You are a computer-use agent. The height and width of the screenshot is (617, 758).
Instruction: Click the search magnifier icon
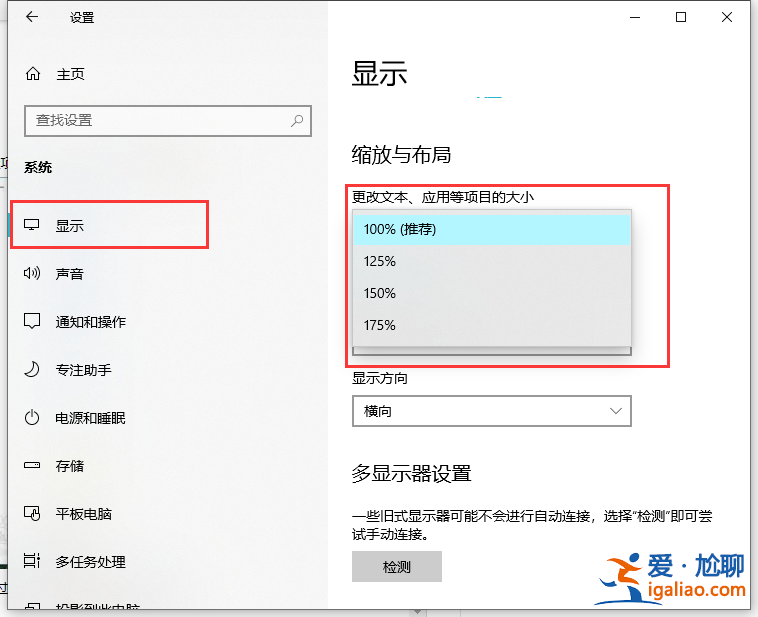[x=297, y=120]
